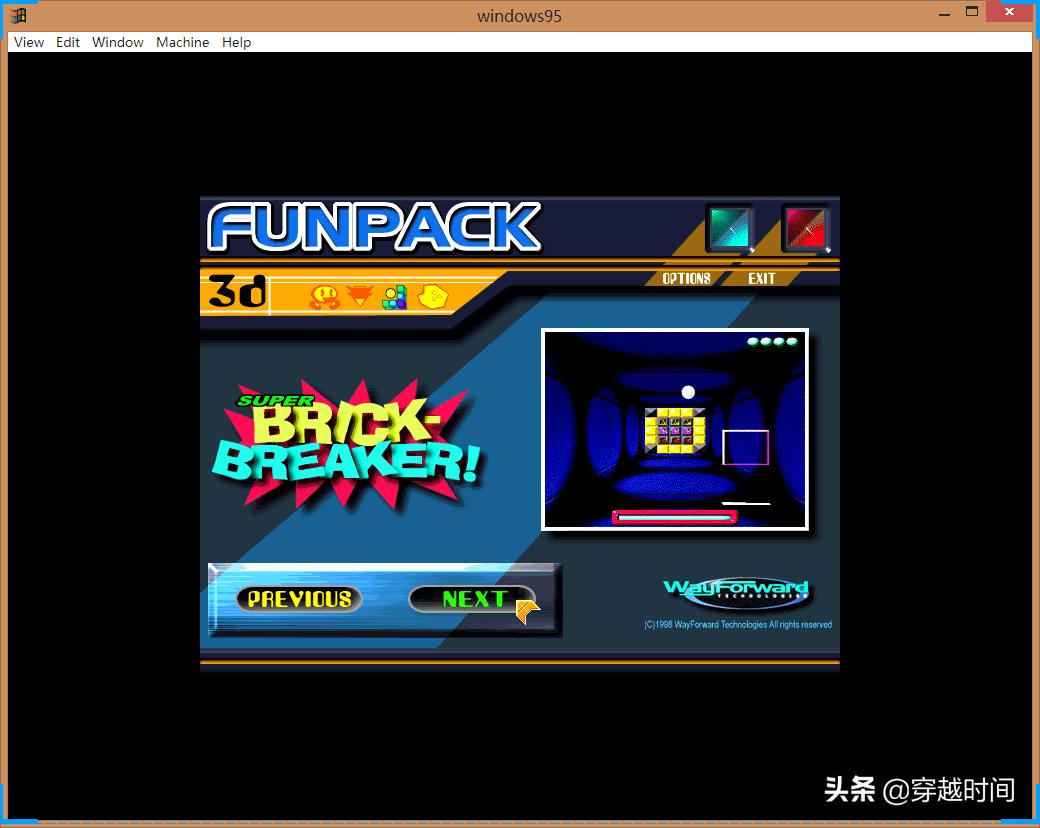Click EXIT to quit FunPack

pos(761,278)
